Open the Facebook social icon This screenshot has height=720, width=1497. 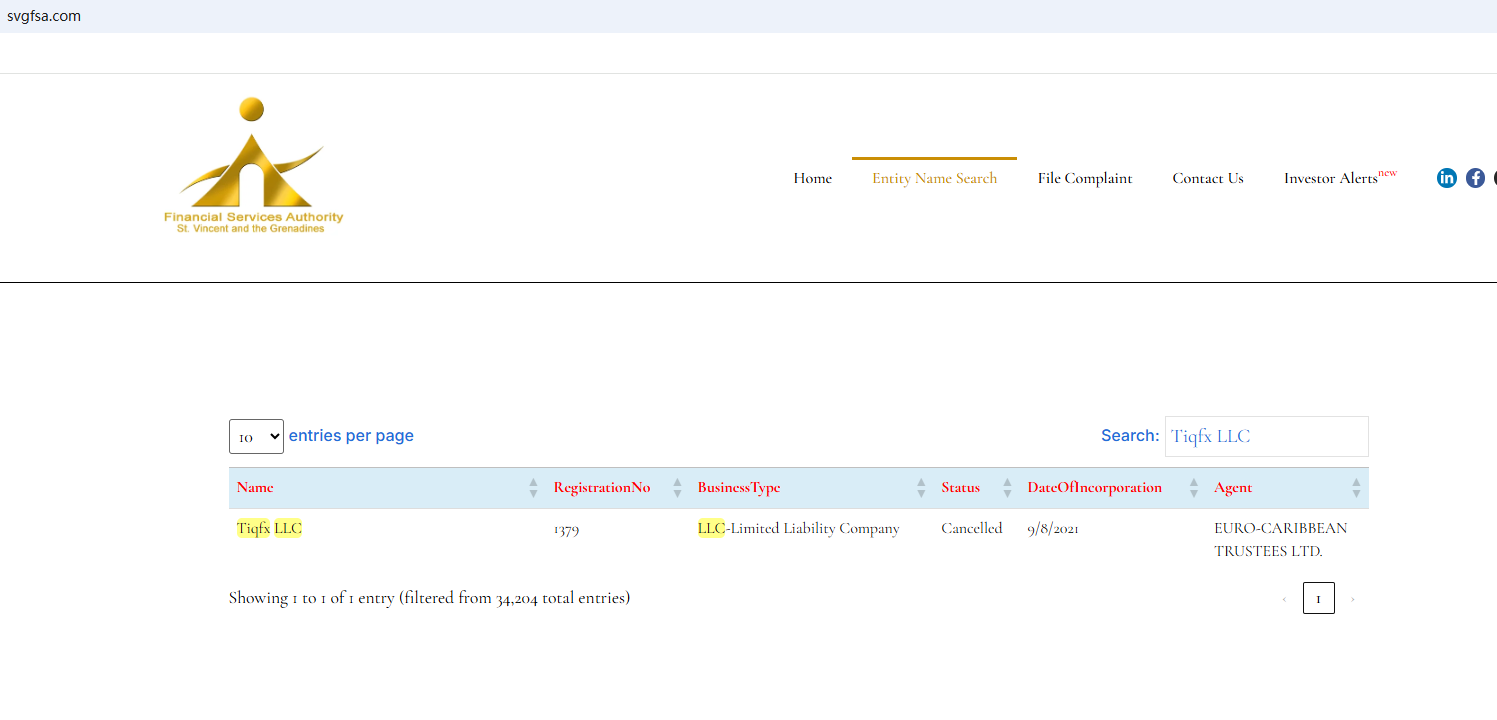click(x=1475, y=178)
